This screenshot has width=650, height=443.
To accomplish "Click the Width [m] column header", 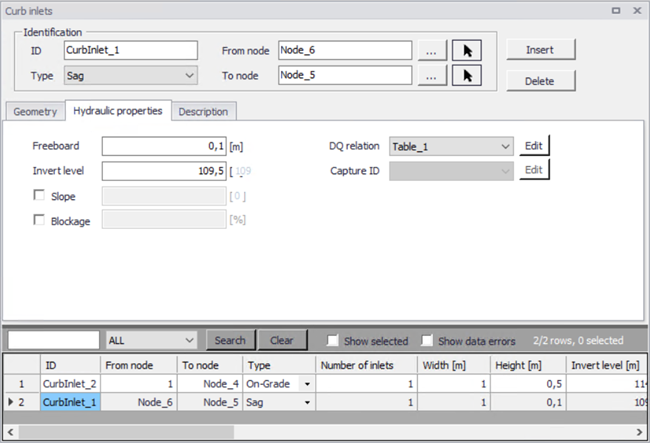I will (x=454, y=365).
